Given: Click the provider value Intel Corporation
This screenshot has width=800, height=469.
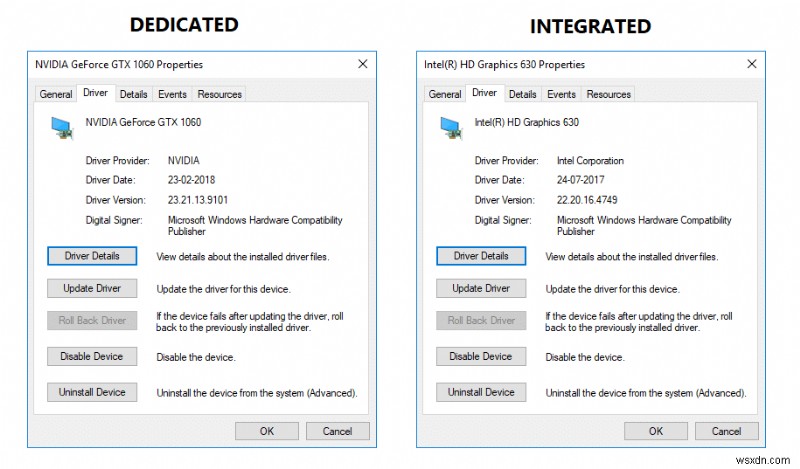Looking at the screenshot, I should [x=590, y=161].
